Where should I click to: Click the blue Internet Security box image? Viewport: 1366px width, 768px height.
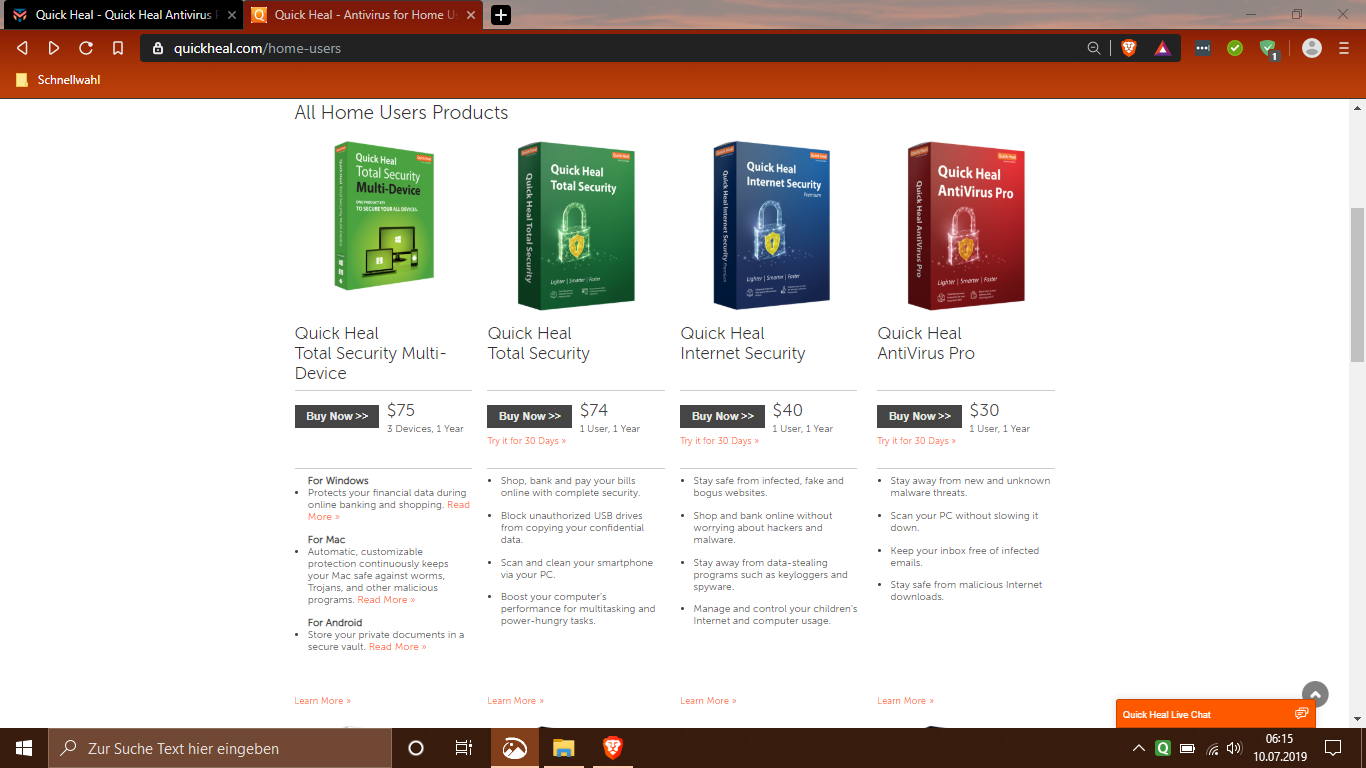pyautogui.click(x=771, y=226)
